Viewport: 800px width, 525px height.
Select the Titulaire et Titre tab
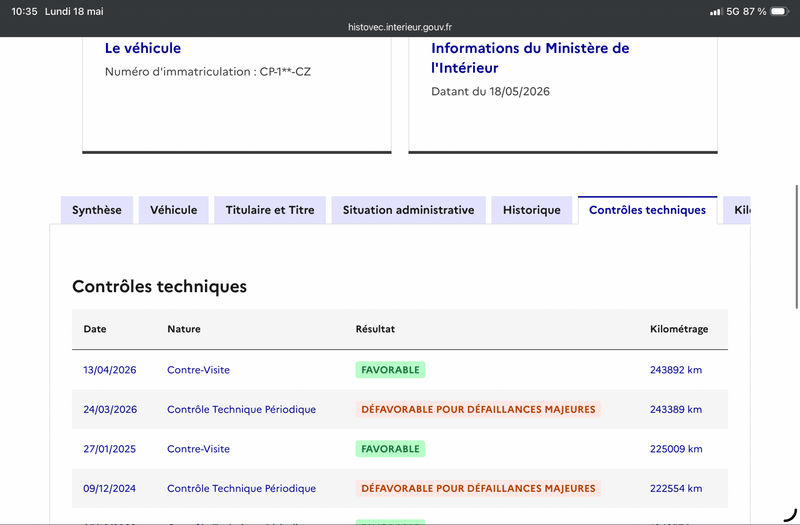[270, 210]
